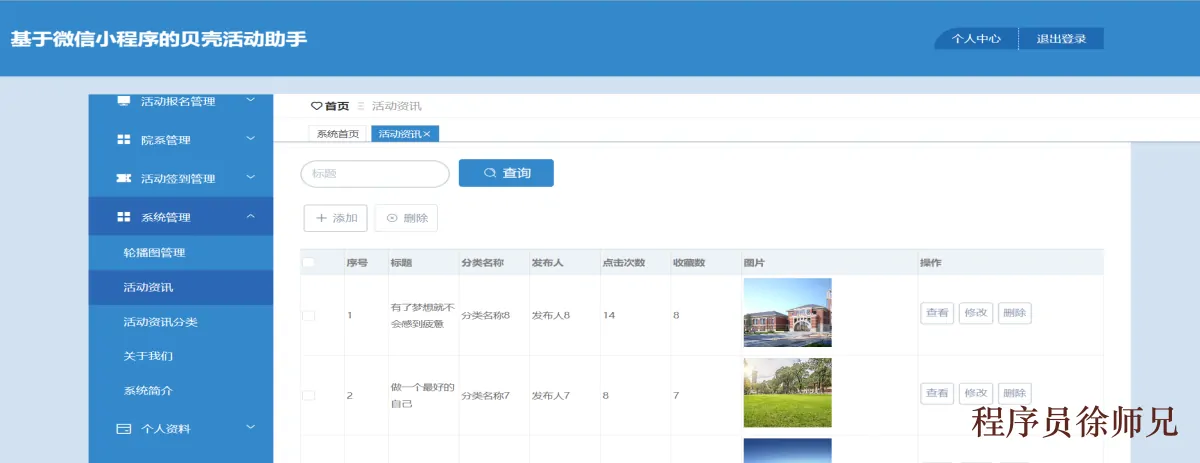Click the 查询 search button
1200x463 pixels.
tap(506, 173)
